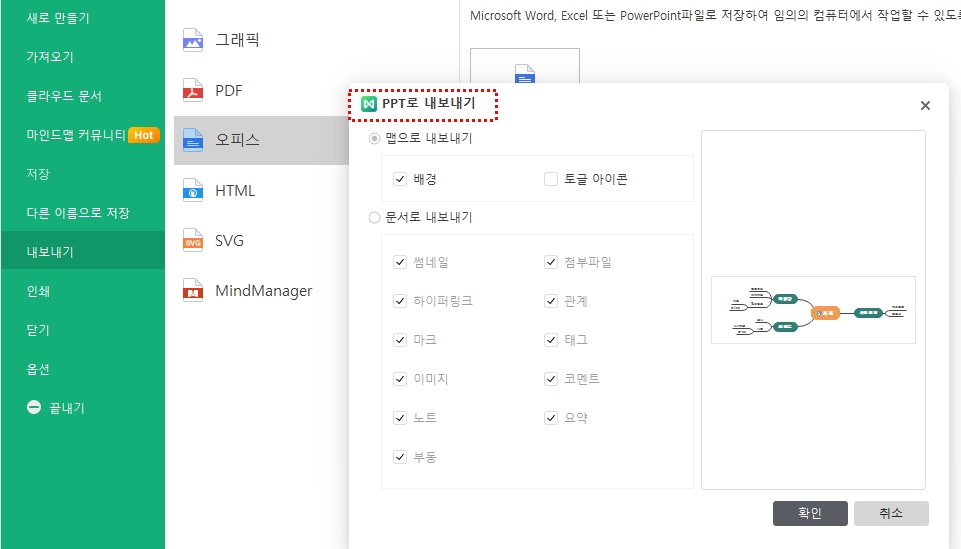
Task: Click the 끝내기 minus circle icon
Action: click(34, 407)
